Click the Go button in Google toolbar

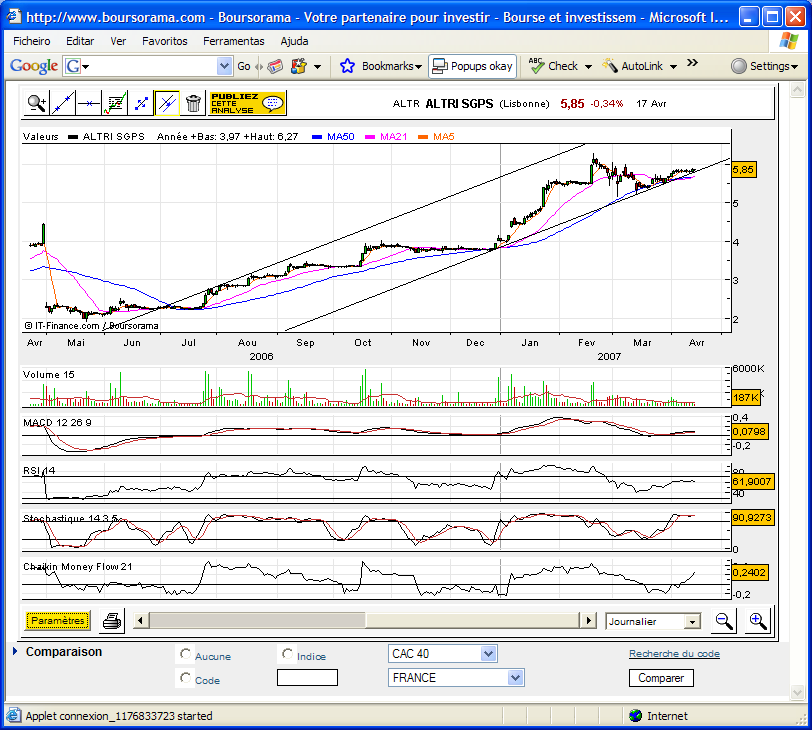244,66
